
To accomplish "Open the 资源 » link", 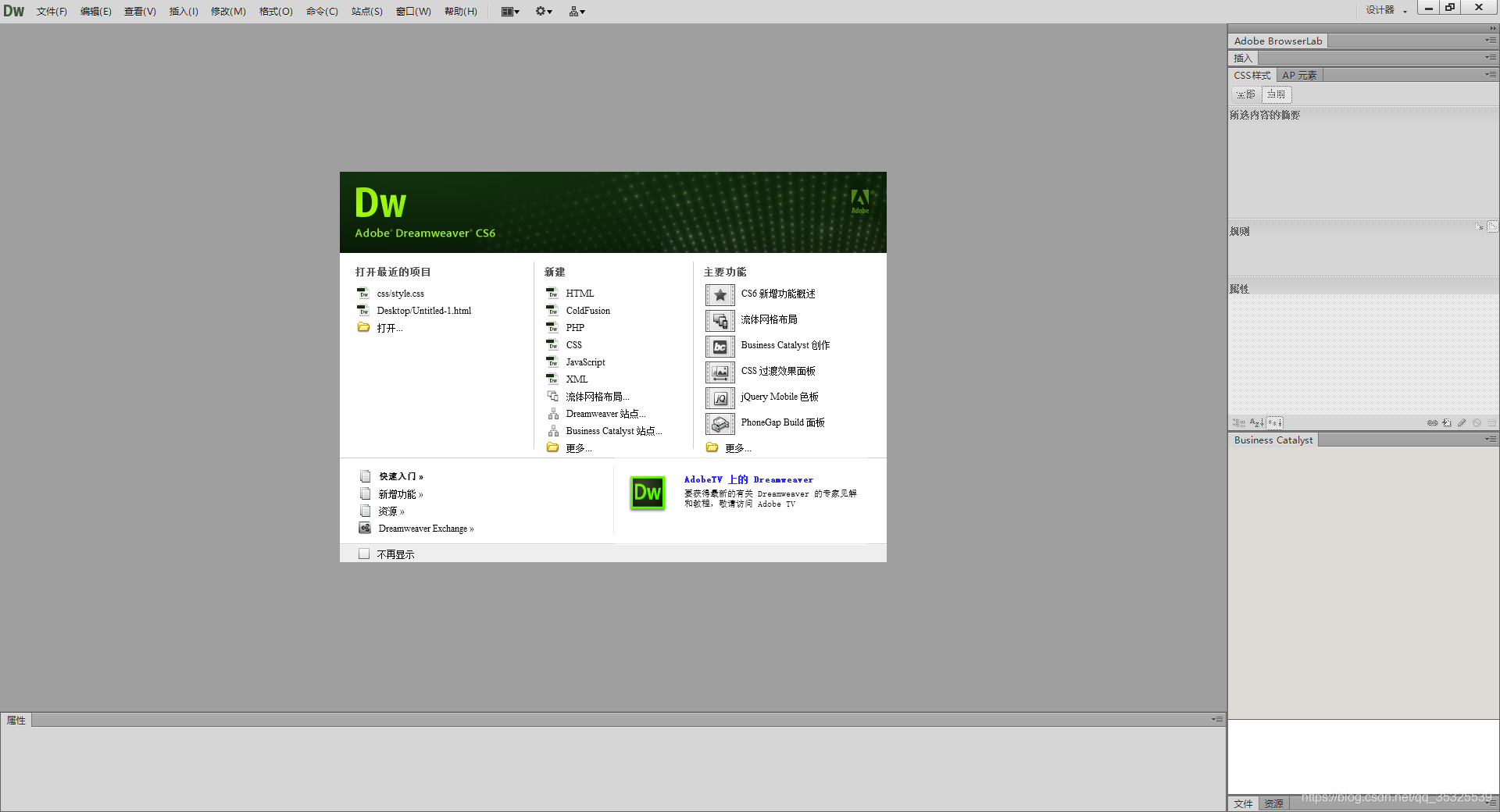I will [391, 511].
